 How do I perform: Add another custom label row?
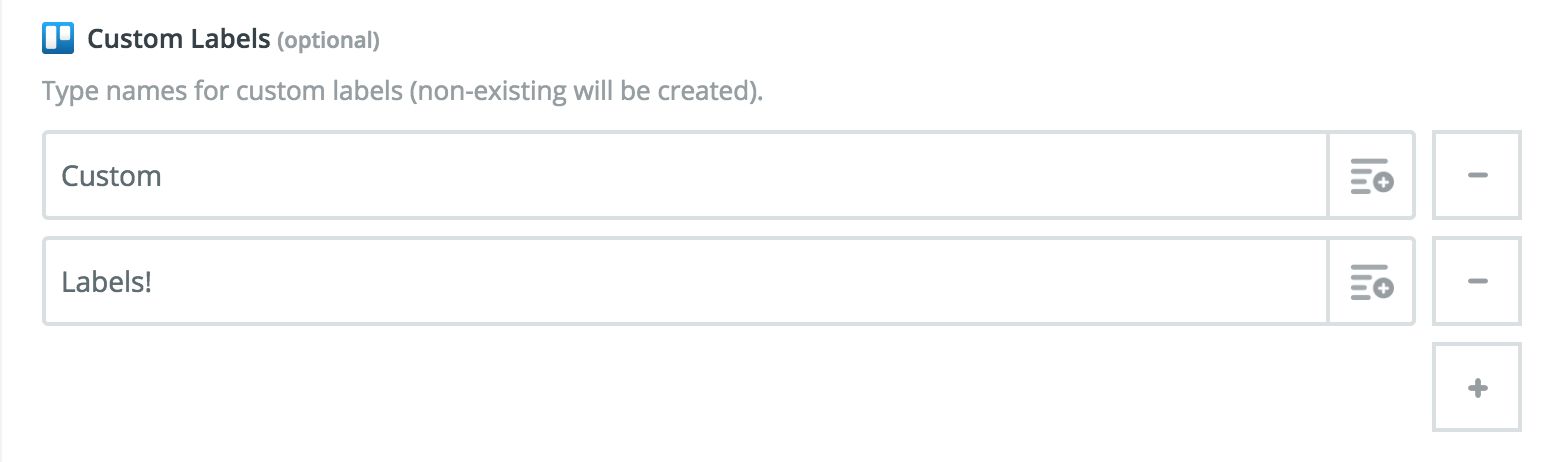click(1477, 388)
